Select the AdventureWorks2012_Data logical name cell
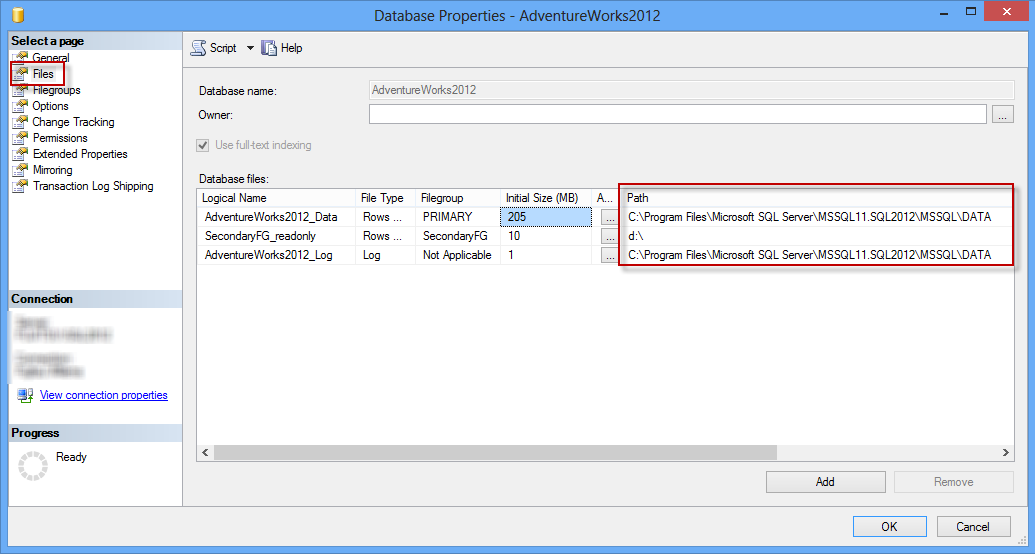The image size is (1035, 554). [x=276, y=217]
